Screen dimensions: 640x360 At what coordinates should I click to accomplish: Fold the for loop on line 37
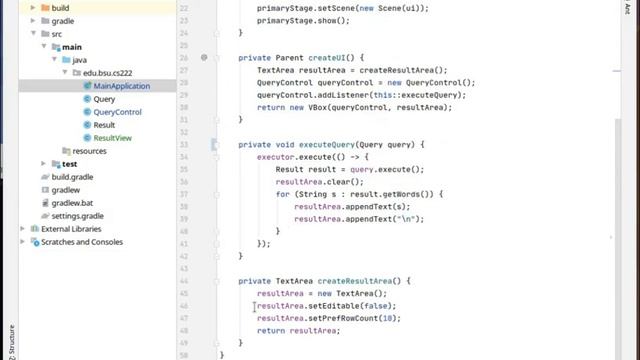[x=217, y=194]
